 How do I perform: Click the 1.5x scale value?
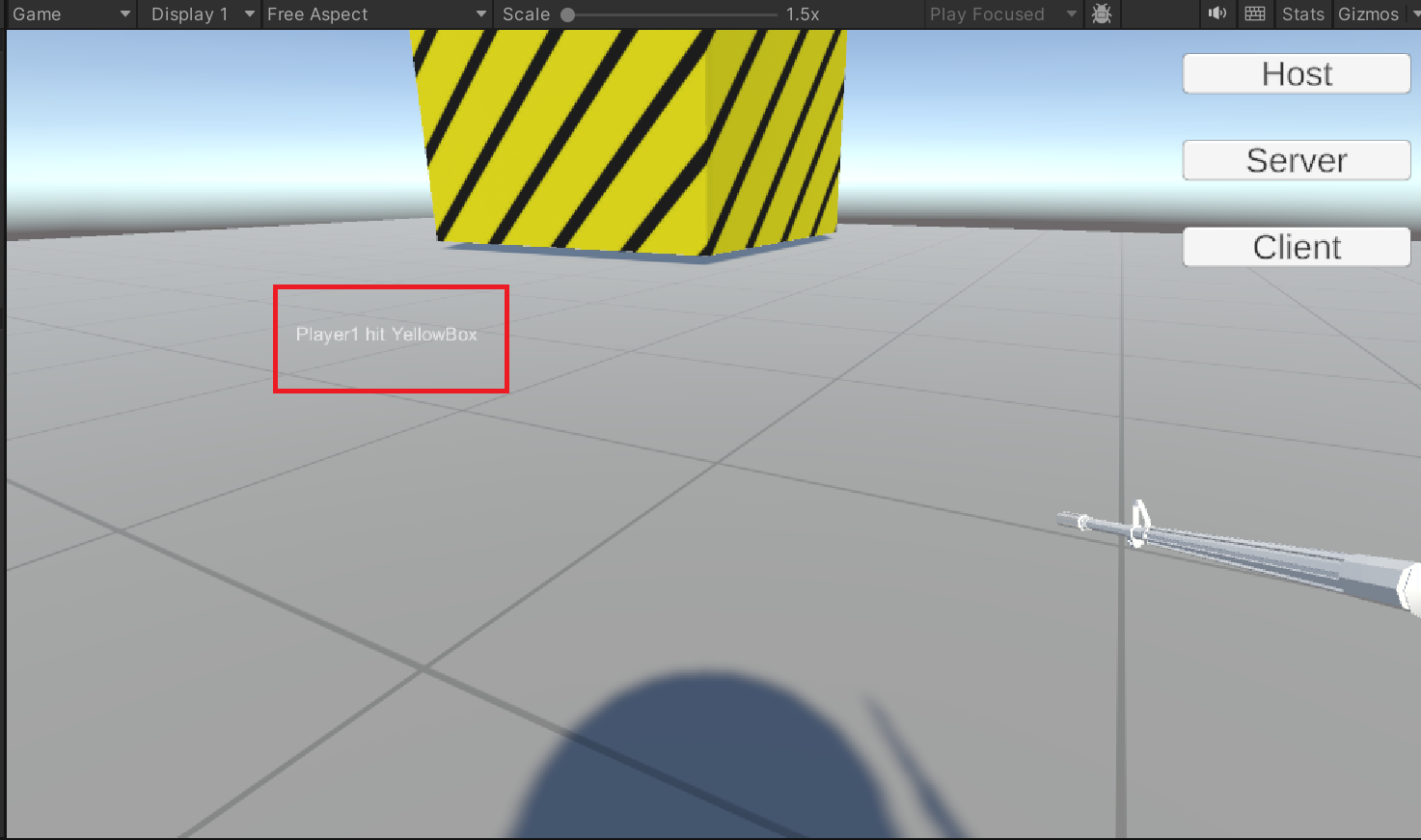802,14
